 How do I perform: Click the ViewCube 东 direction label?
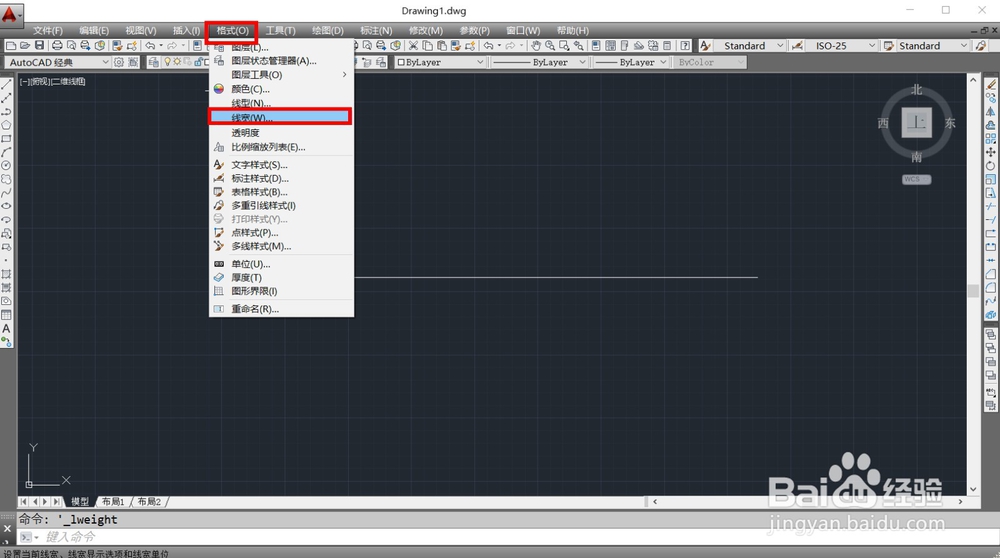(x=950, y=123)
